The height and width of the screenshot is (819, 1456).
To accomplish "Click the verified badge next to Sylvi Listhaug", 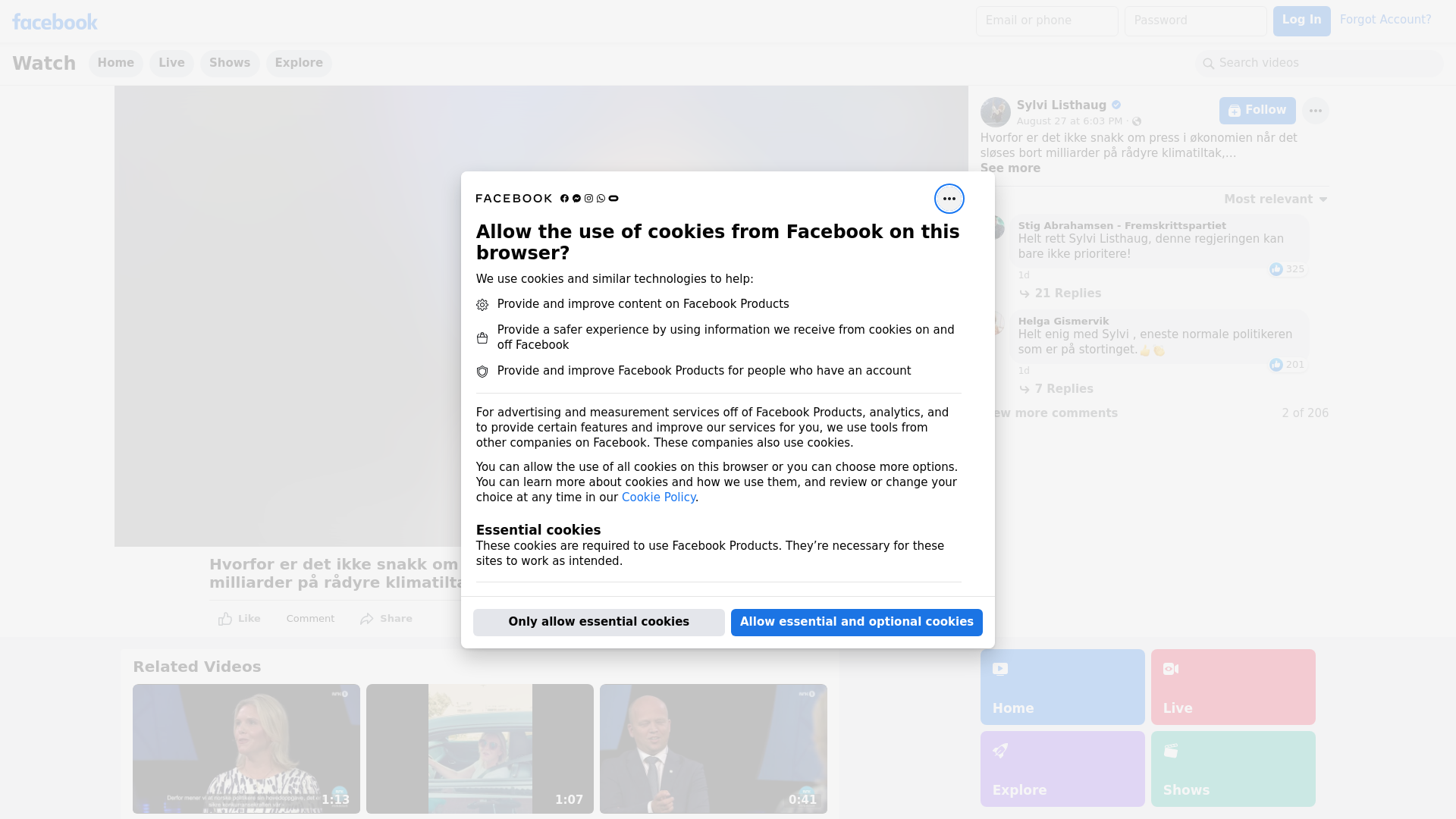I will pos(1116,105).
